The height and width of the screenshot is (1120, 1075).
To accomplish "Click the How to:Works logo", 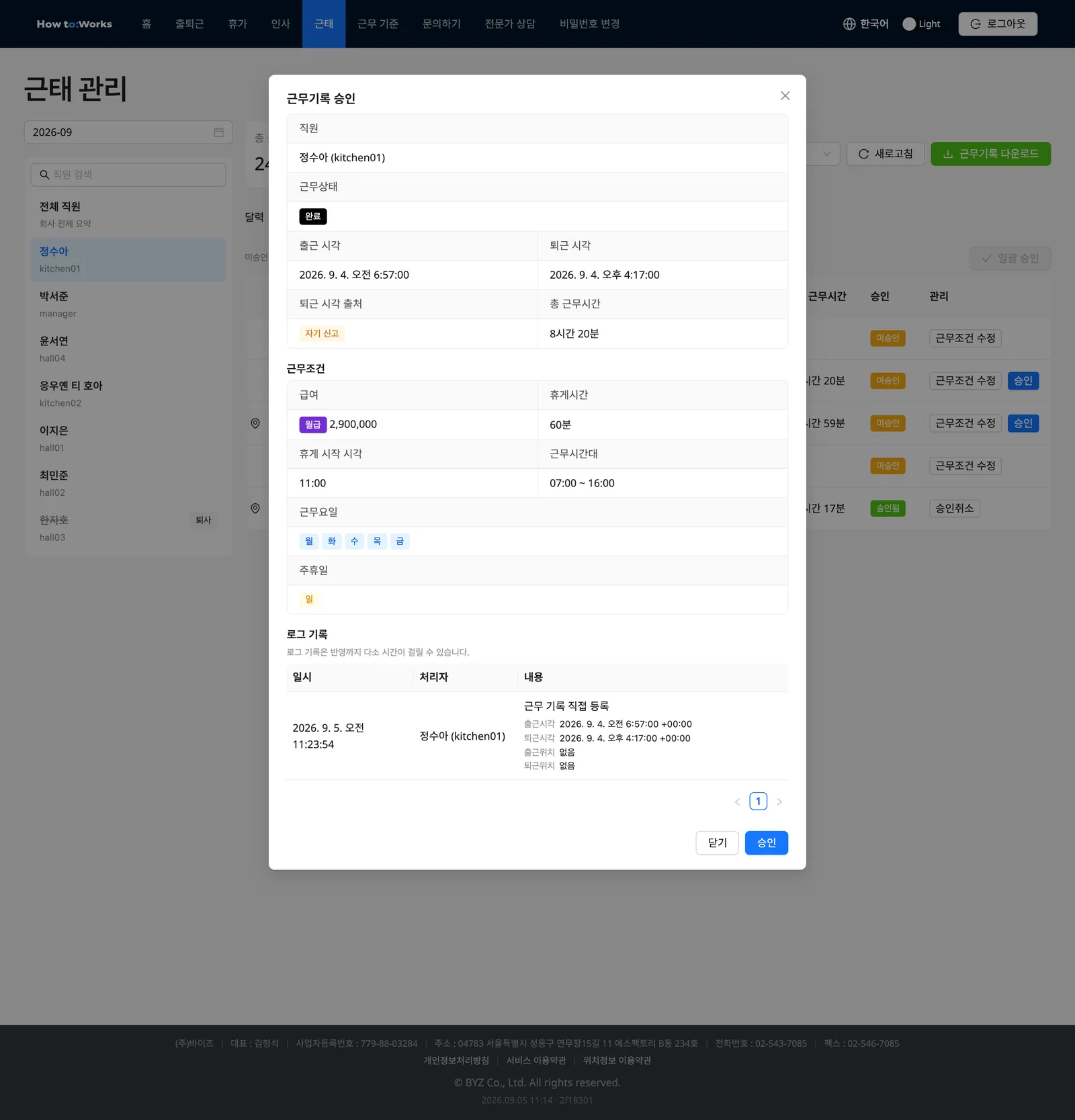I will [75, 24].
